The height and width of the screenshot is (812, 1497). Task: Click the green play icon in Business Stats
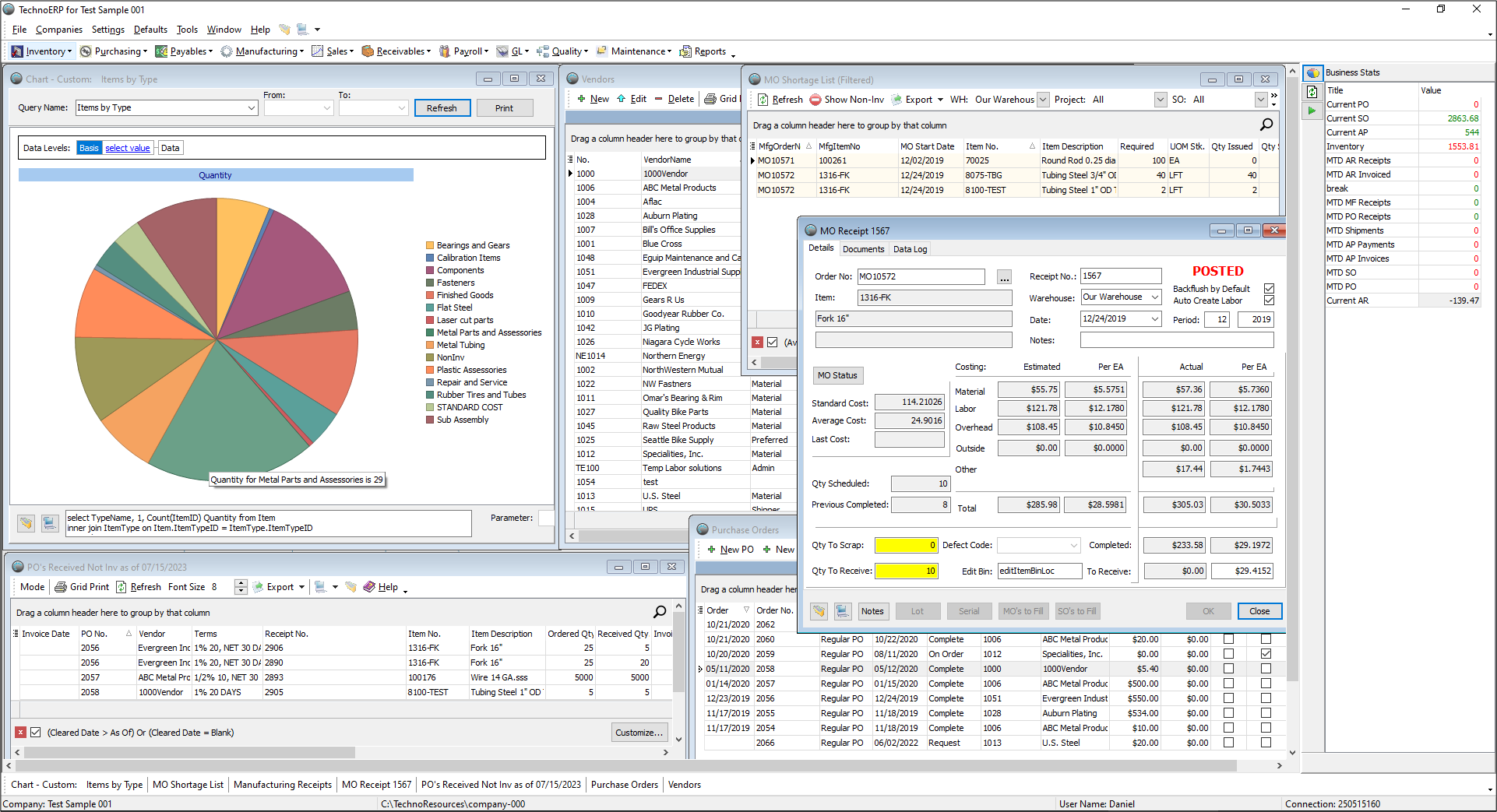point(1312,111)
